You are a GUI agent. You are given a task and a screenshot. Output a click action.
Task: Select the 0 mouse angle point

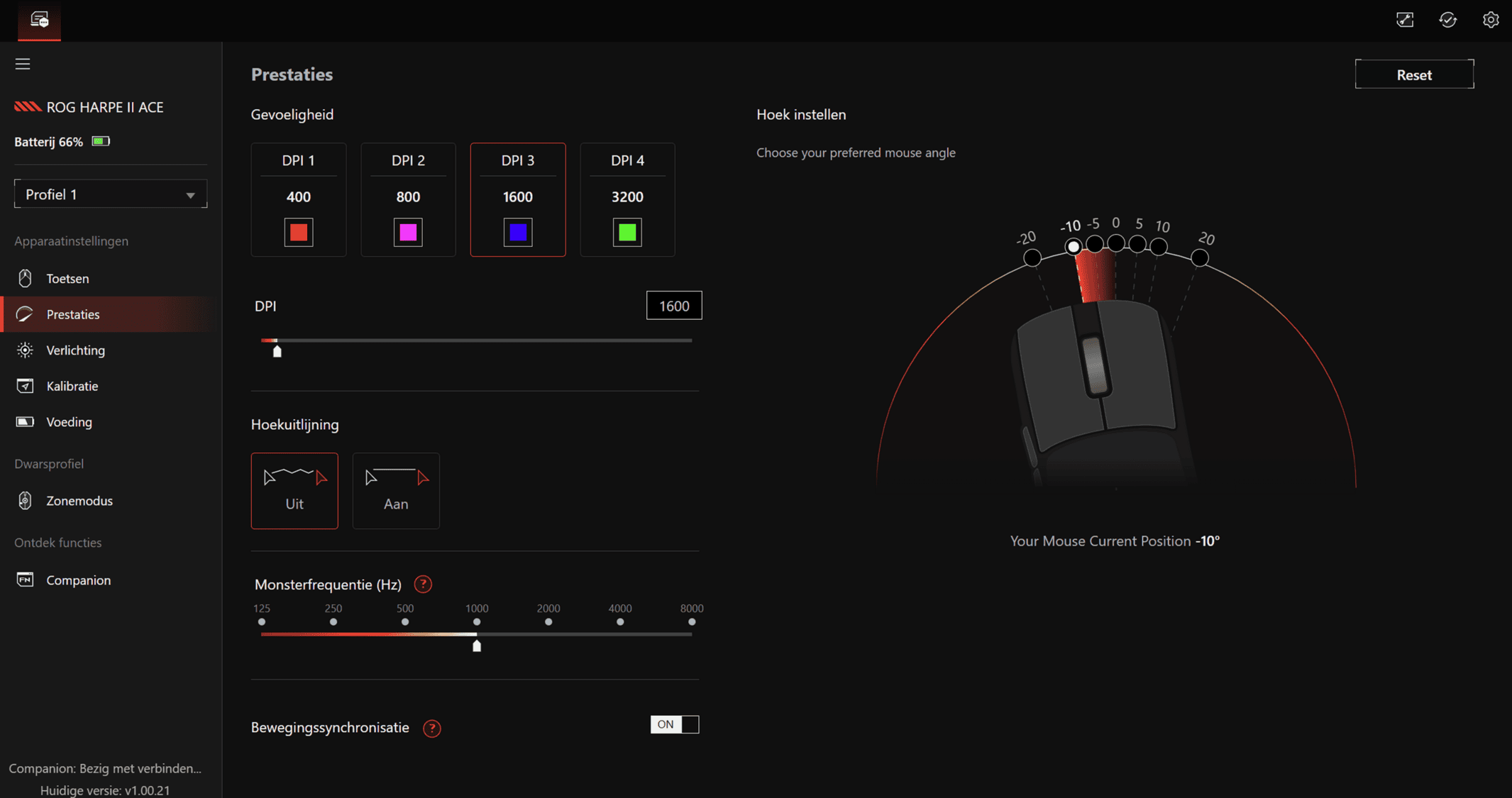click(1116, 243)
